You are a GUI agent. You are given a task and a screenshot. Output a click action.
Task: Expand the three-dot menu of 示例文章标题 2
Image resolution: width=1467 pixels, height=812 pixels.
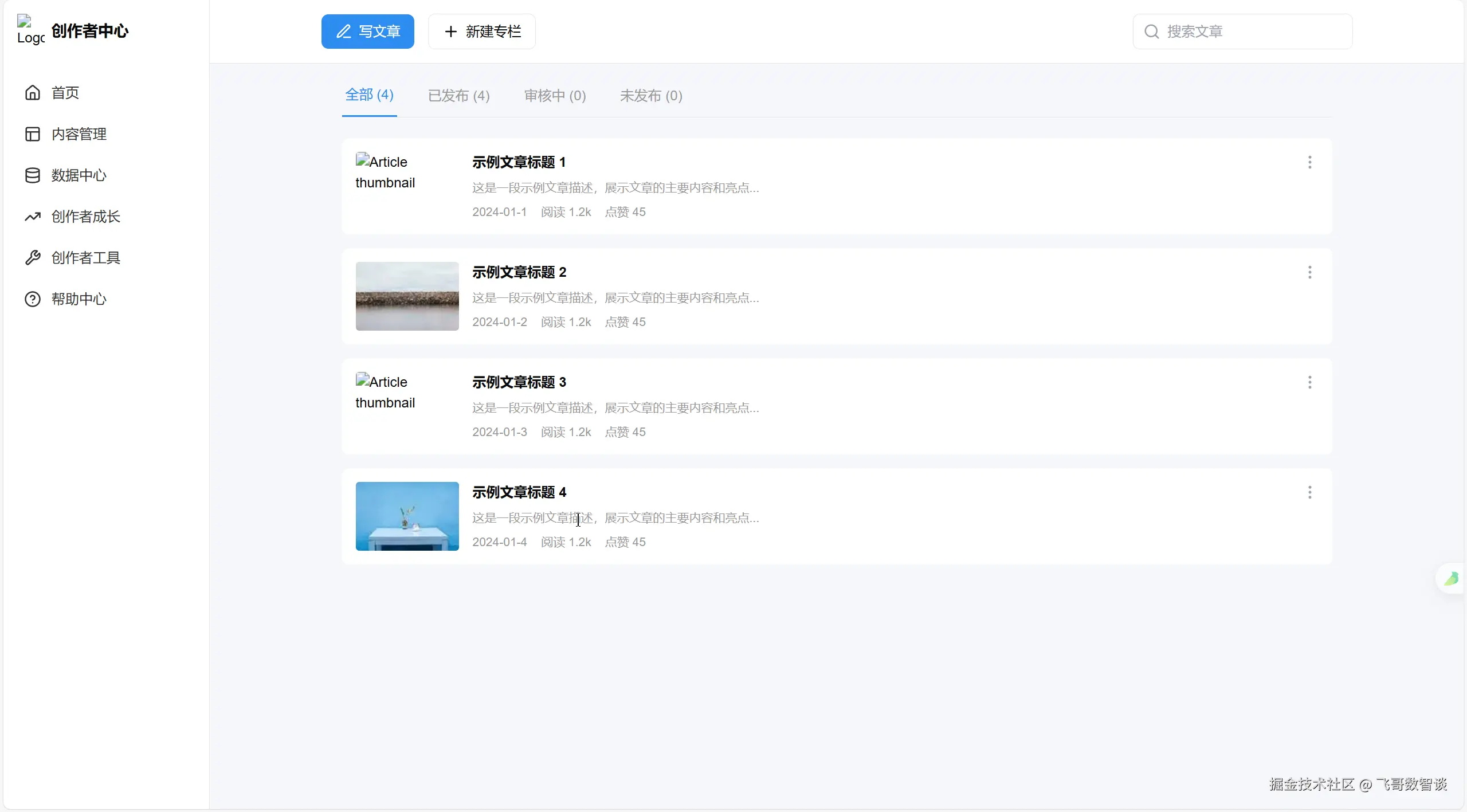pyautogui.click(x=1309, y=272)
